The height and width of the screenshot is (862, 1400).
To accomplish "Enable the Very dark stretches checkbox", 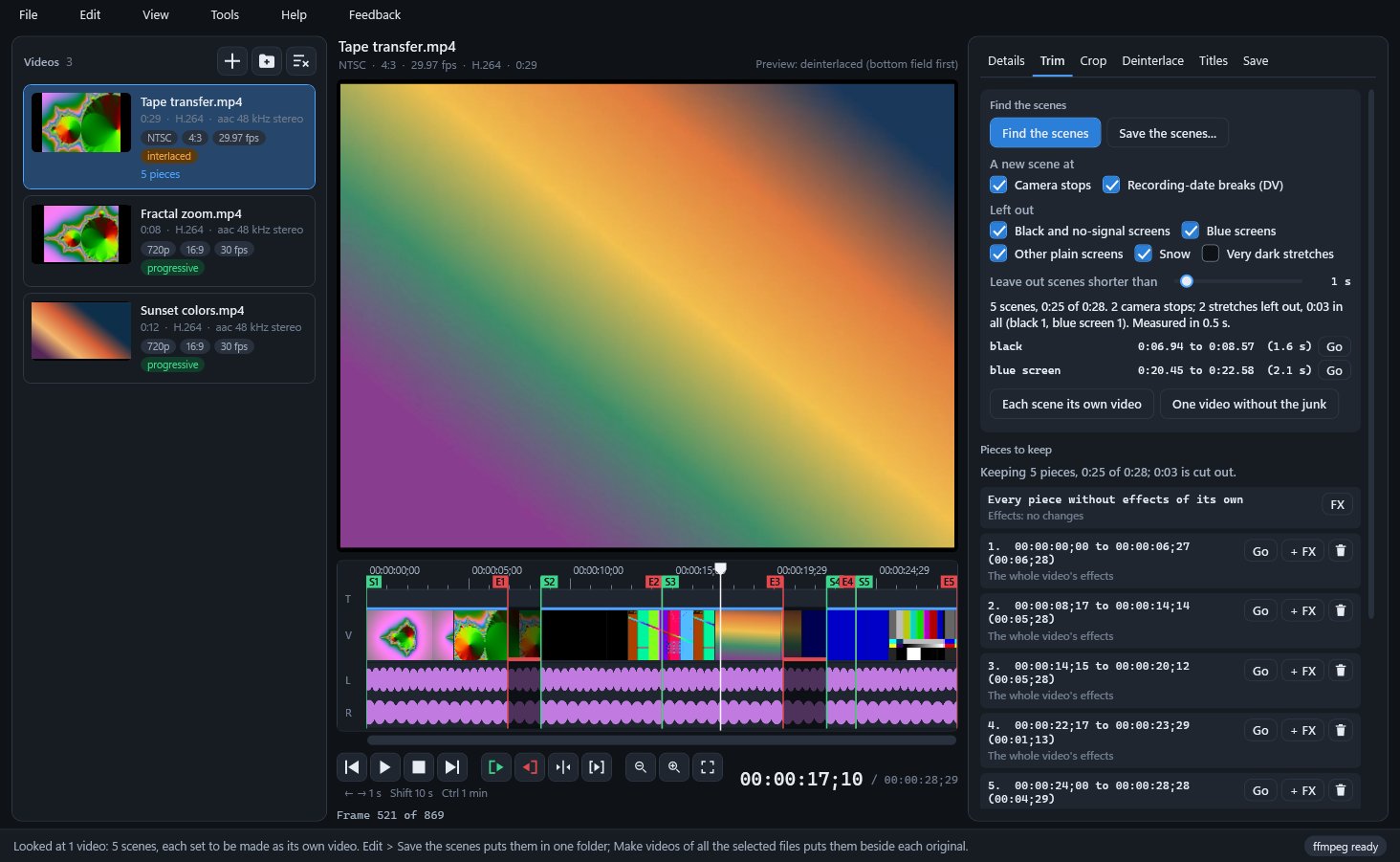I will (x=1211, y=254).
